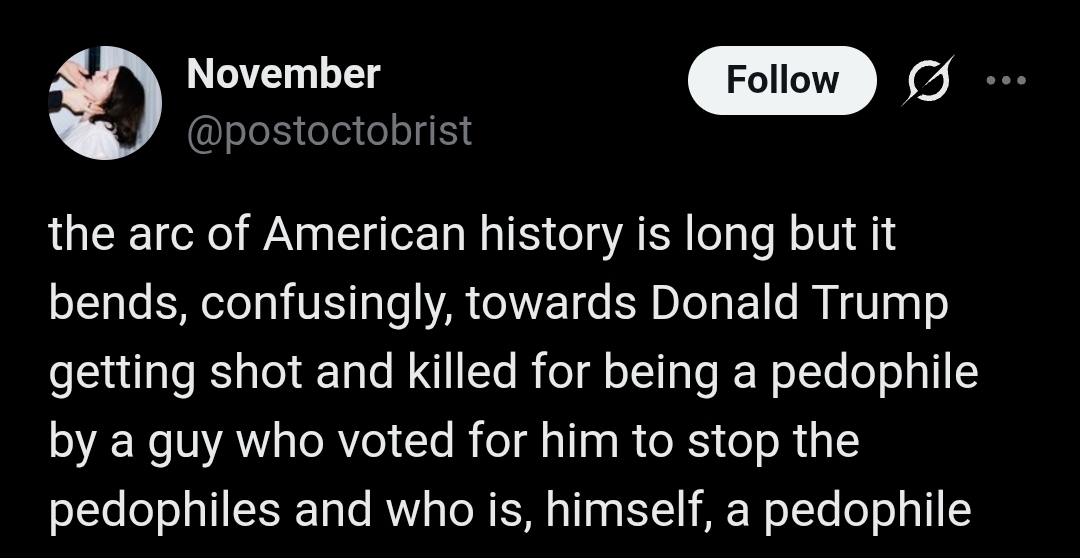Click "is long but it" in the first line
The height and width of the screenshot is (558, 1080).
765,236
